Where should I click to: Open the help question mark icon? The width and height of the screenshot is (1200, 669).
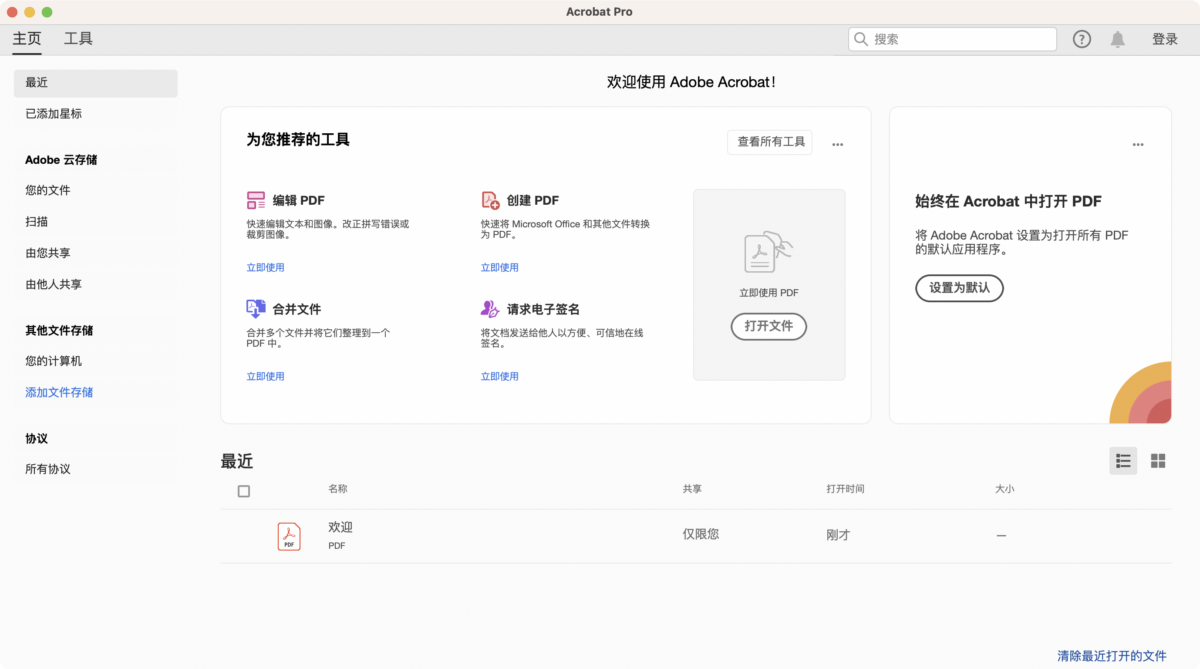tap(1082, 39)
